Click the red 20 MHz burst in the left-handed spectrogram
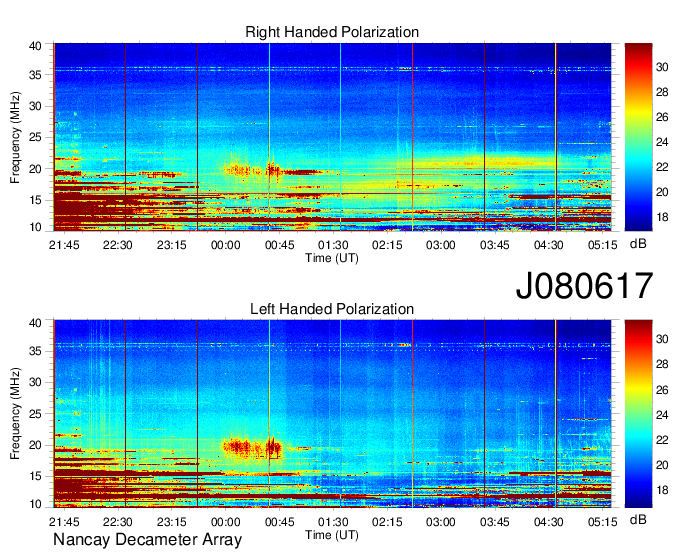 pyautogui.click(x=252, y=447)
